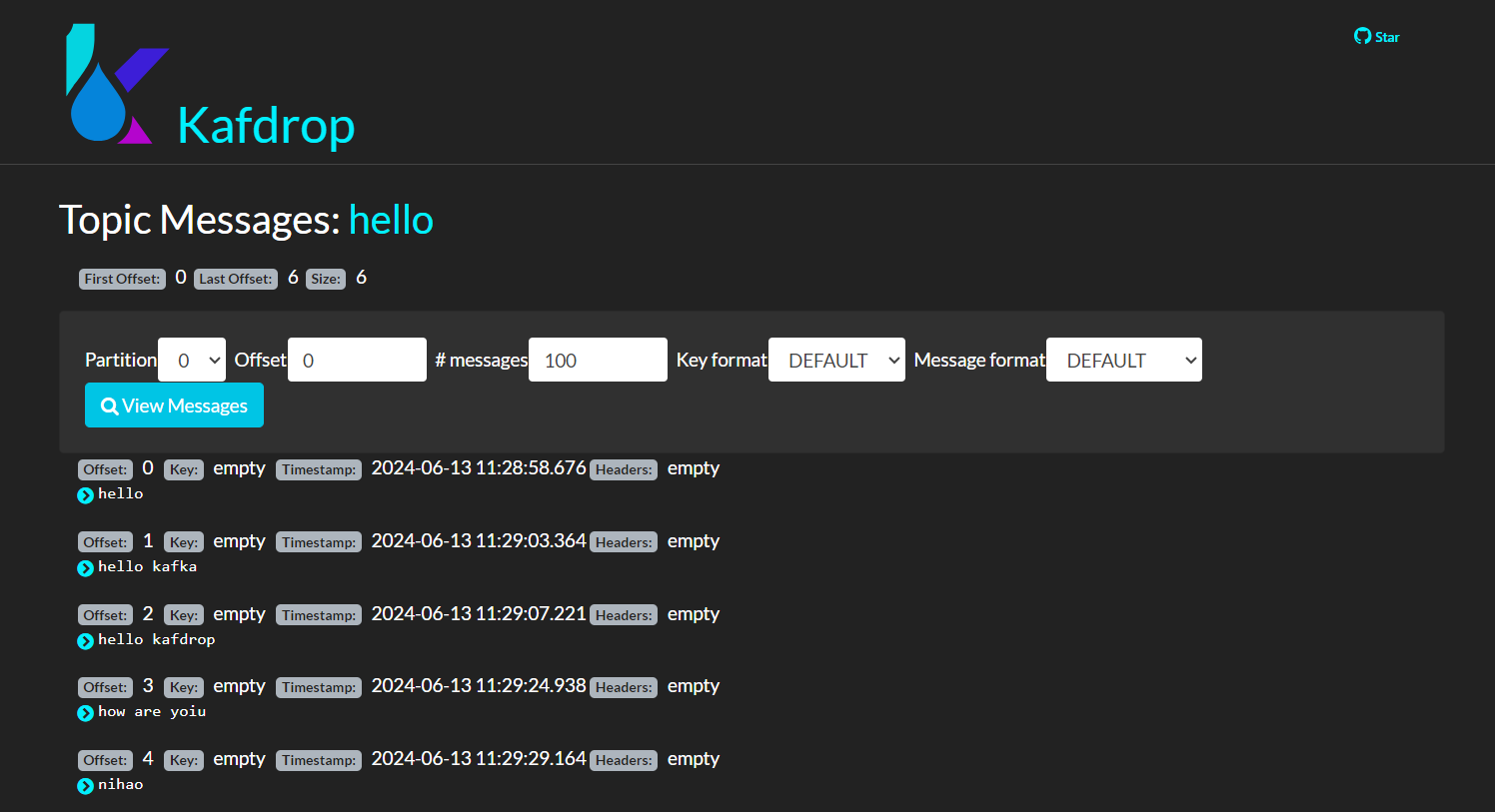
Task: Click the Kafdrop title text
Action: pos(266,126)
